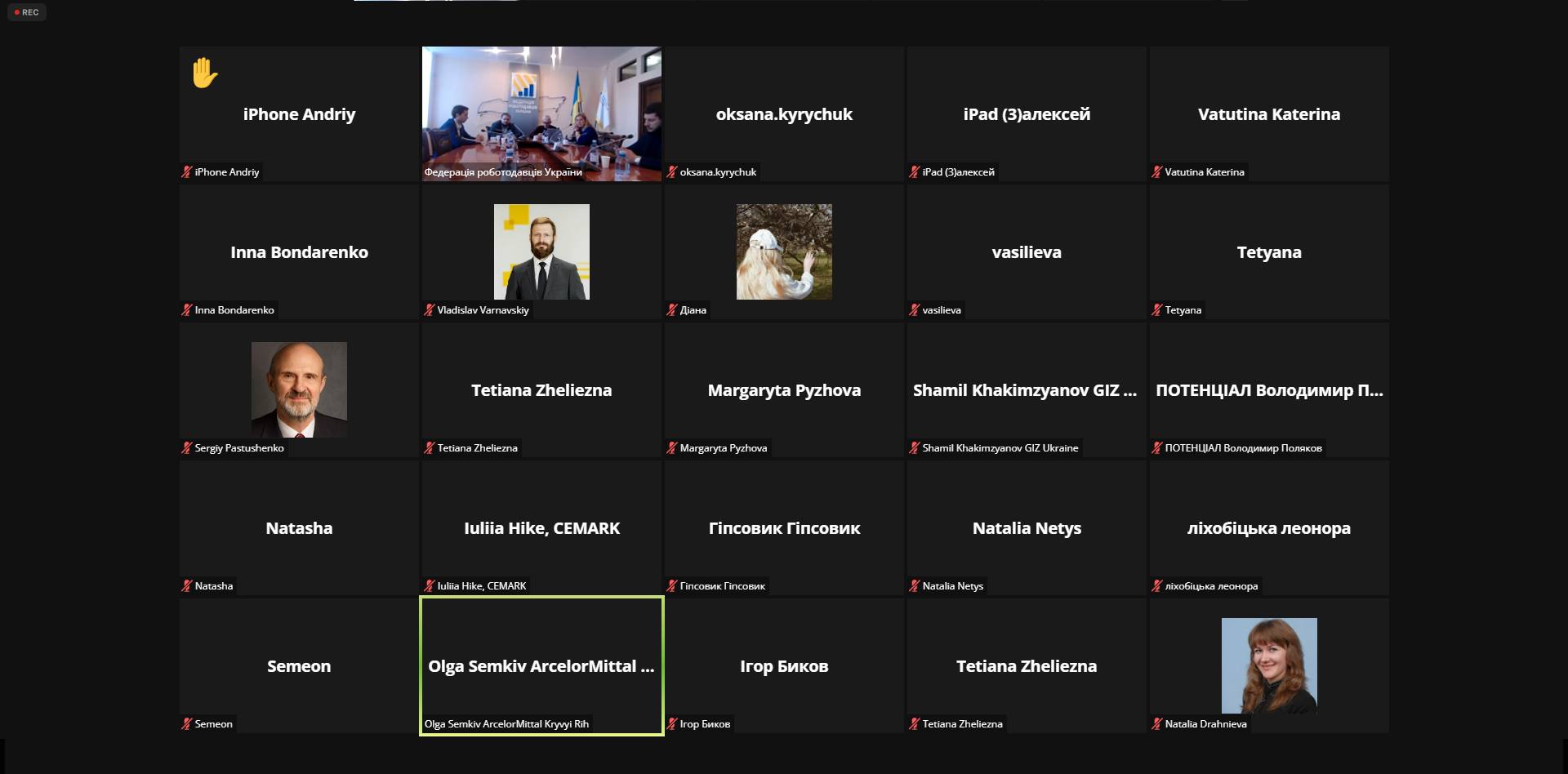Select the large Margaryta Pyzhova name in tile
Screen dimensions: 1568x774
tap(784, 390)
